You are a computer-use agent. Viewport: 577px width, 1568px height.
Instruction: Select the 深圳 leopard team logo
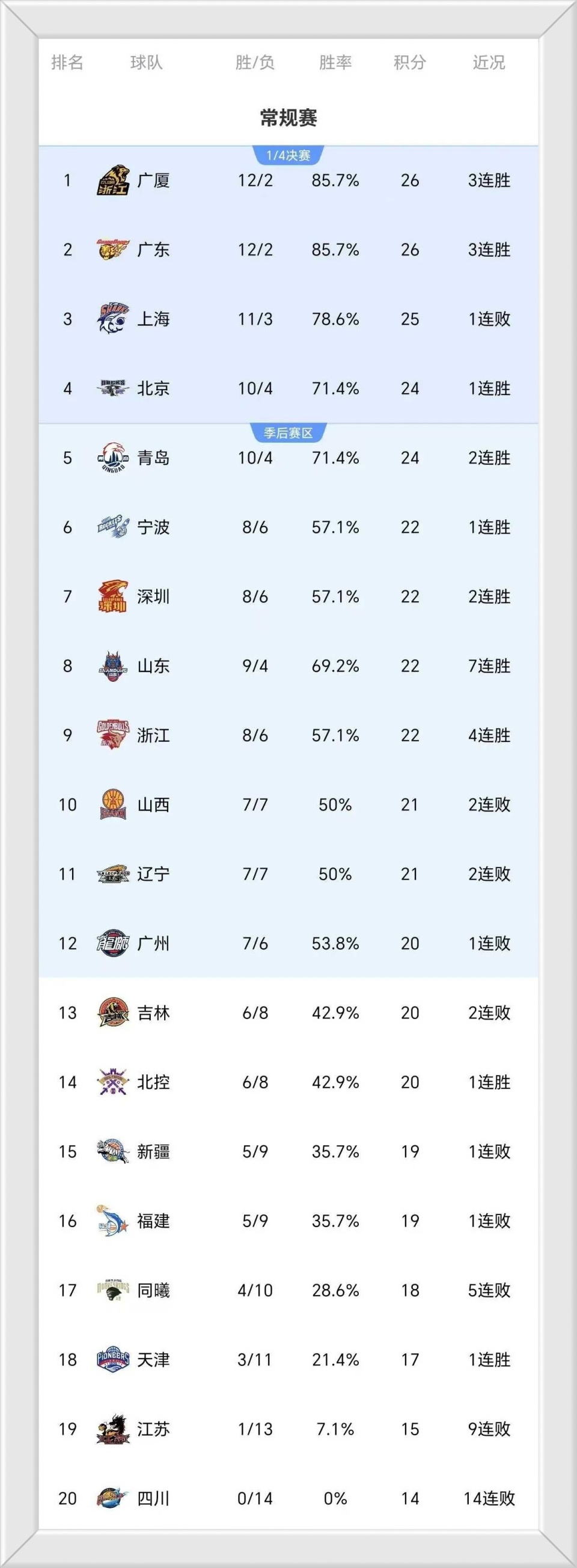click(x=113, y=596)
